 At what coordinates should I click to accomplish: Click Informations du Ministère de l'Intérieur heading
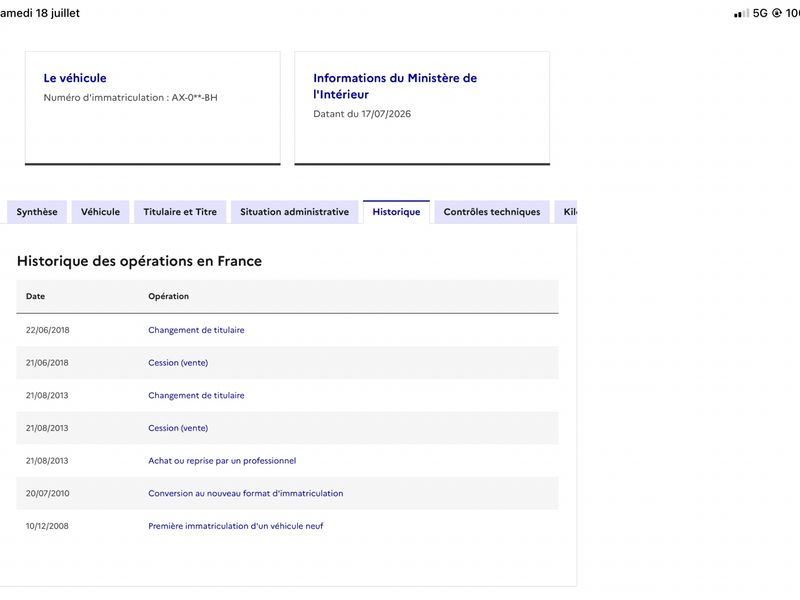coord(395,86)
